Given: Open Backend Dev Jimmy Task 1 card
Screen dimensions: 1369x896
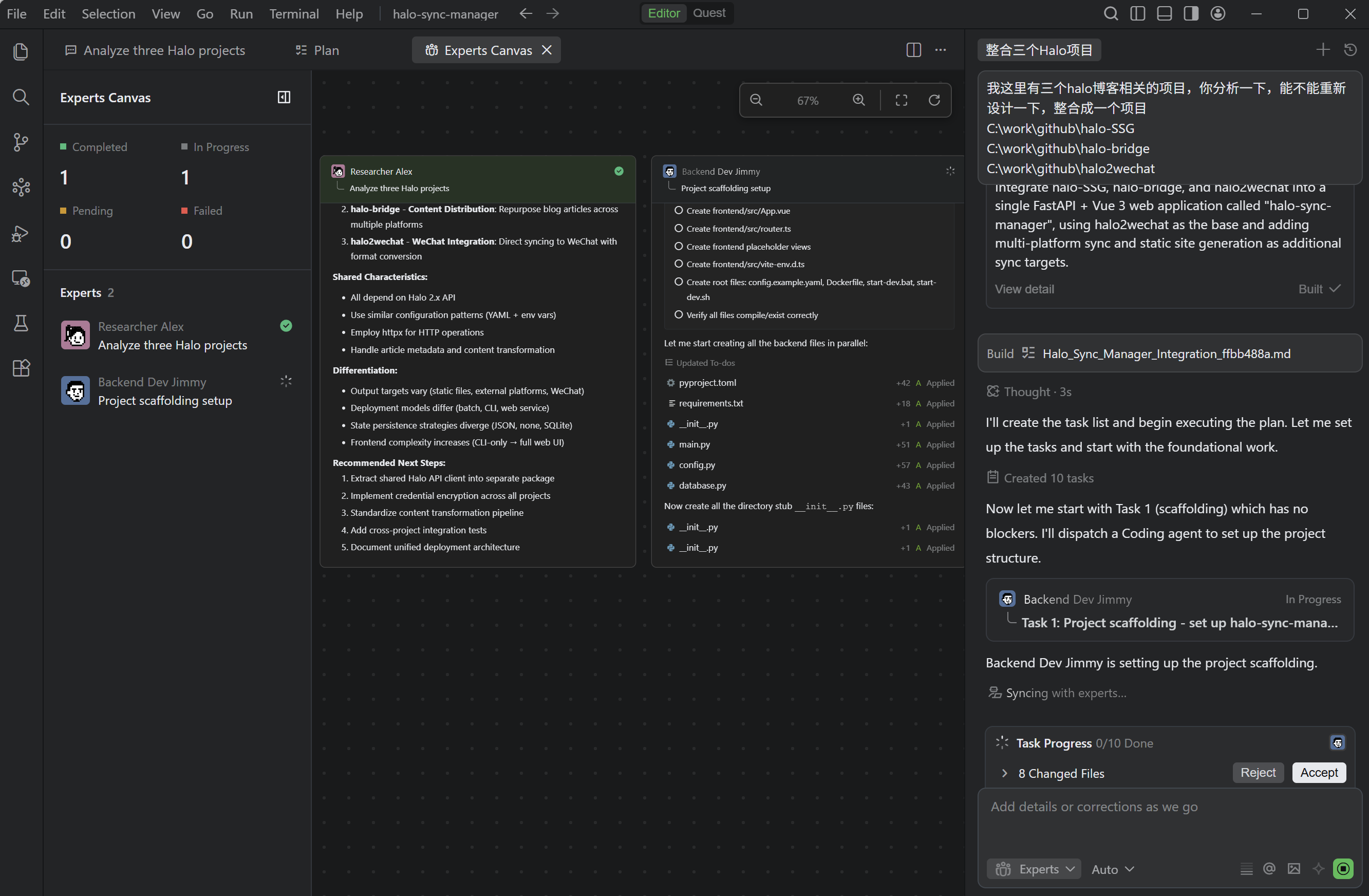Looking at the screenshot, I should point(1169,610).
